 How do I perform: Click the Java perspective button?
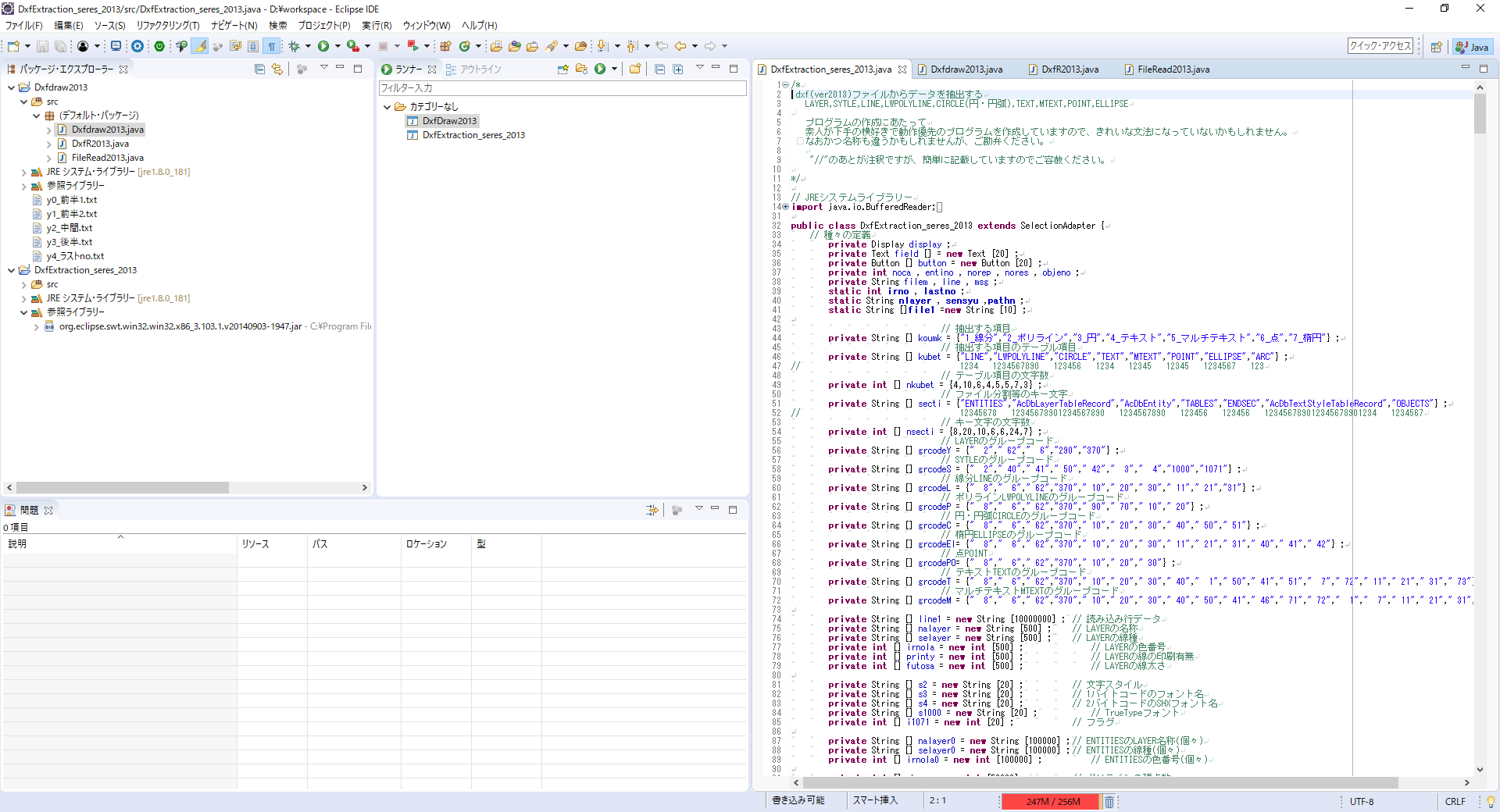[x=1472, y=47]
